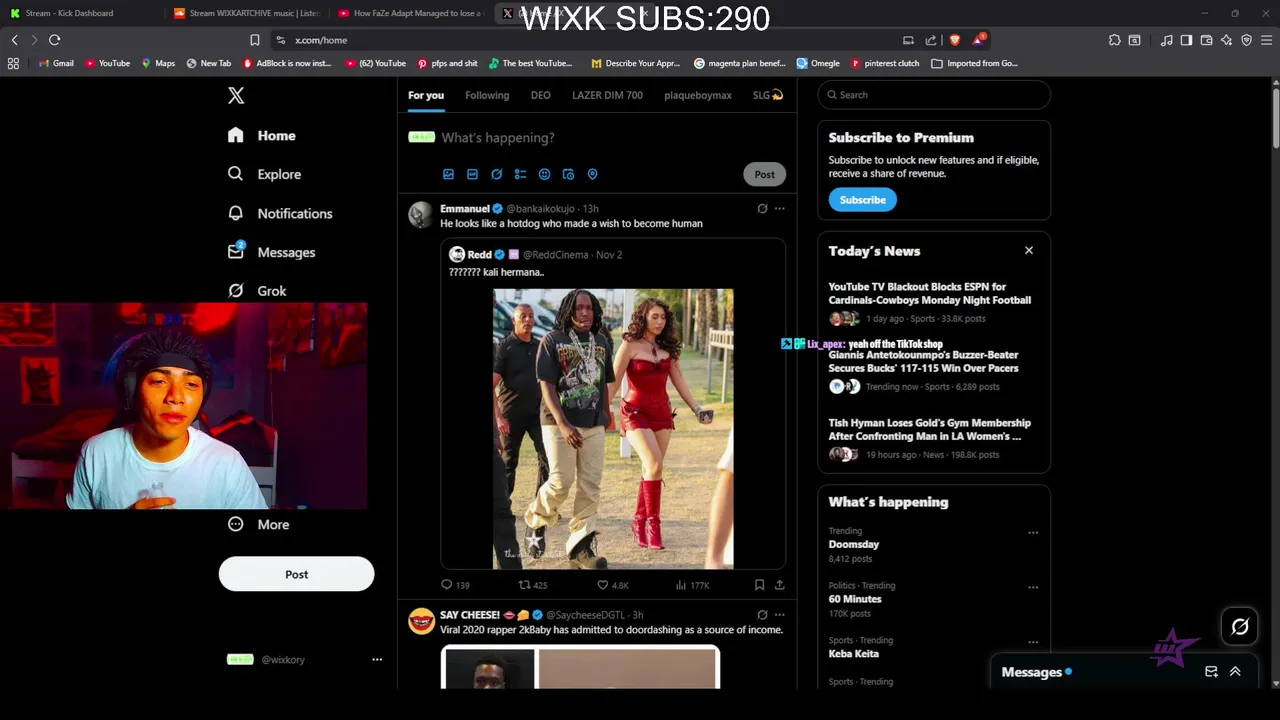Open Tish Hyman Gold's Gym news story
Image resolution: width=1280 pixels, height=720 pixels.
pyautogui.click(x=929, y=429)
